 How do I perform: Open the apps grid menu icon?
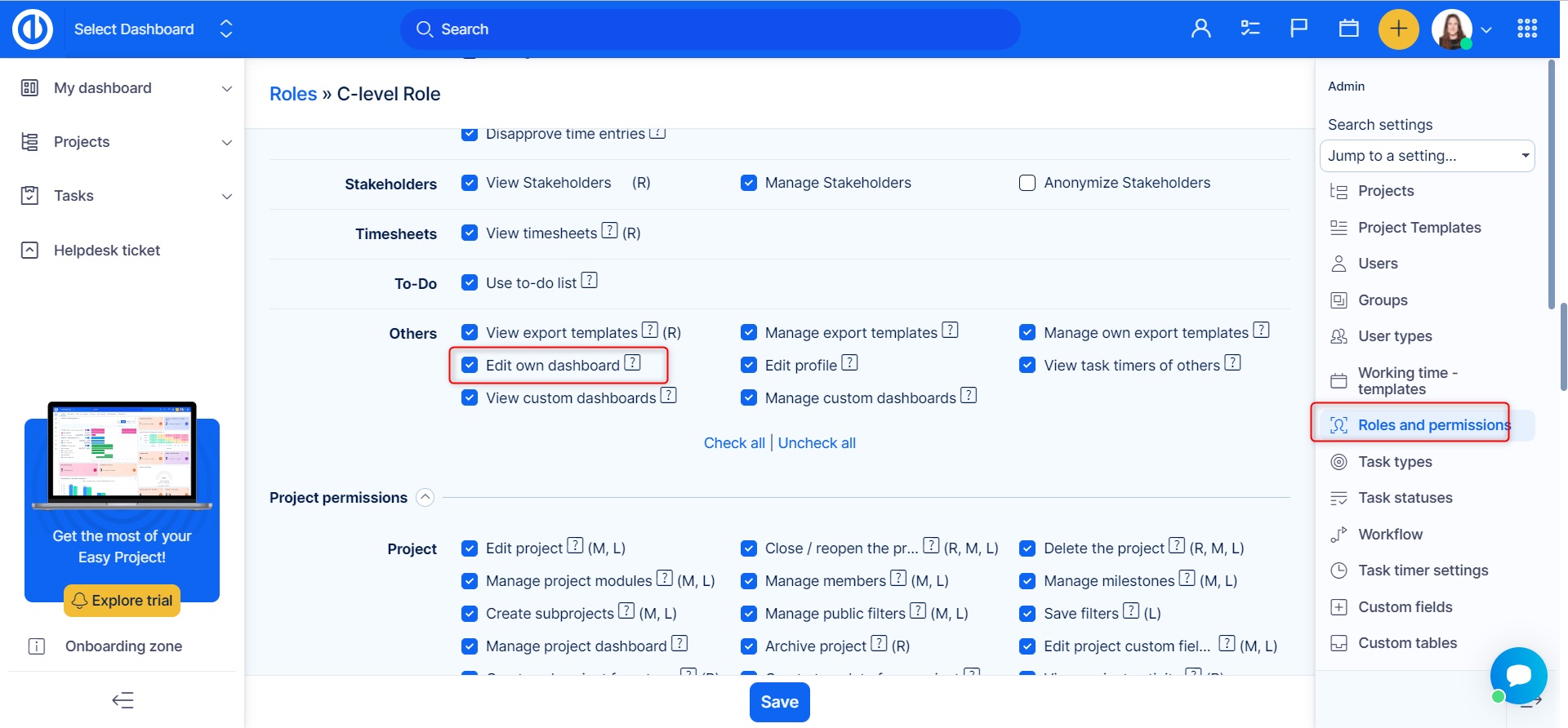[x=1526, y=29]
